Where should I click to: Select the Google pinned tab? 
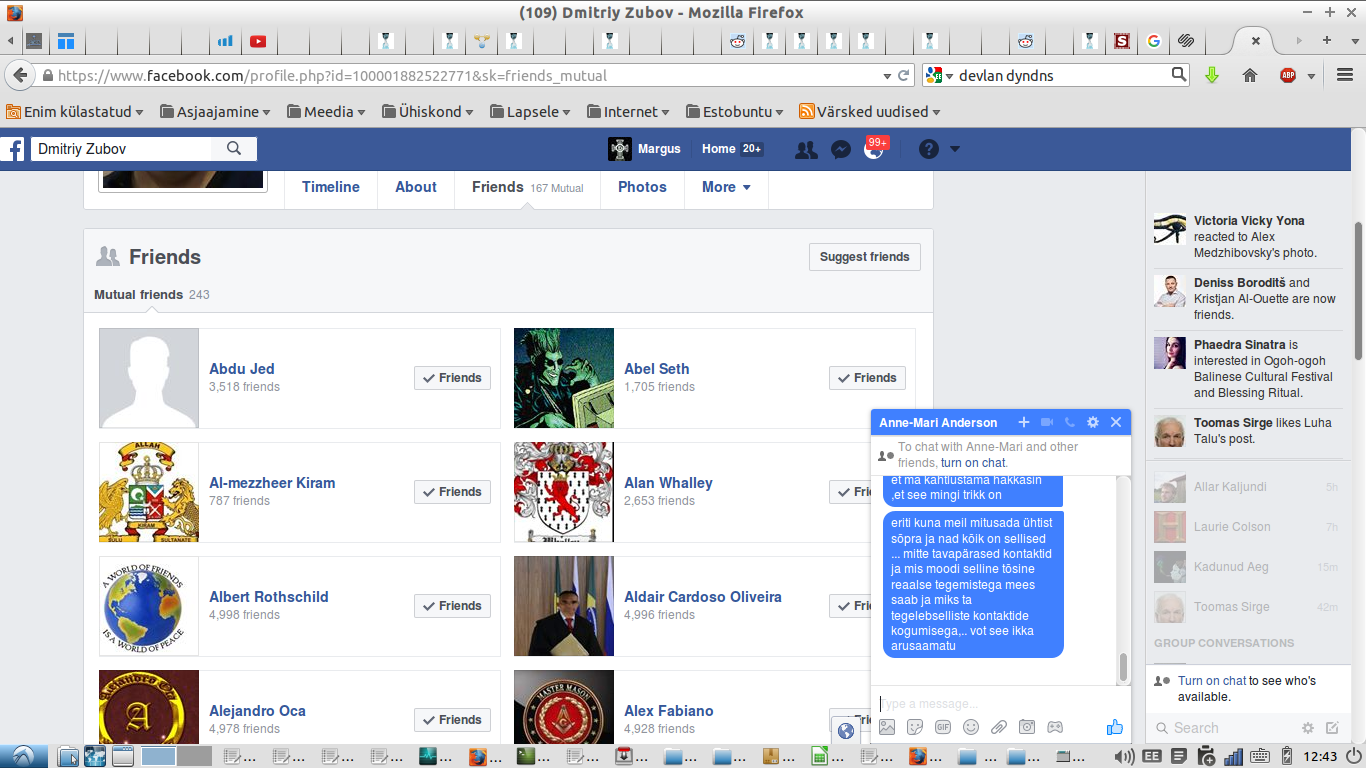pos(1153,41)
